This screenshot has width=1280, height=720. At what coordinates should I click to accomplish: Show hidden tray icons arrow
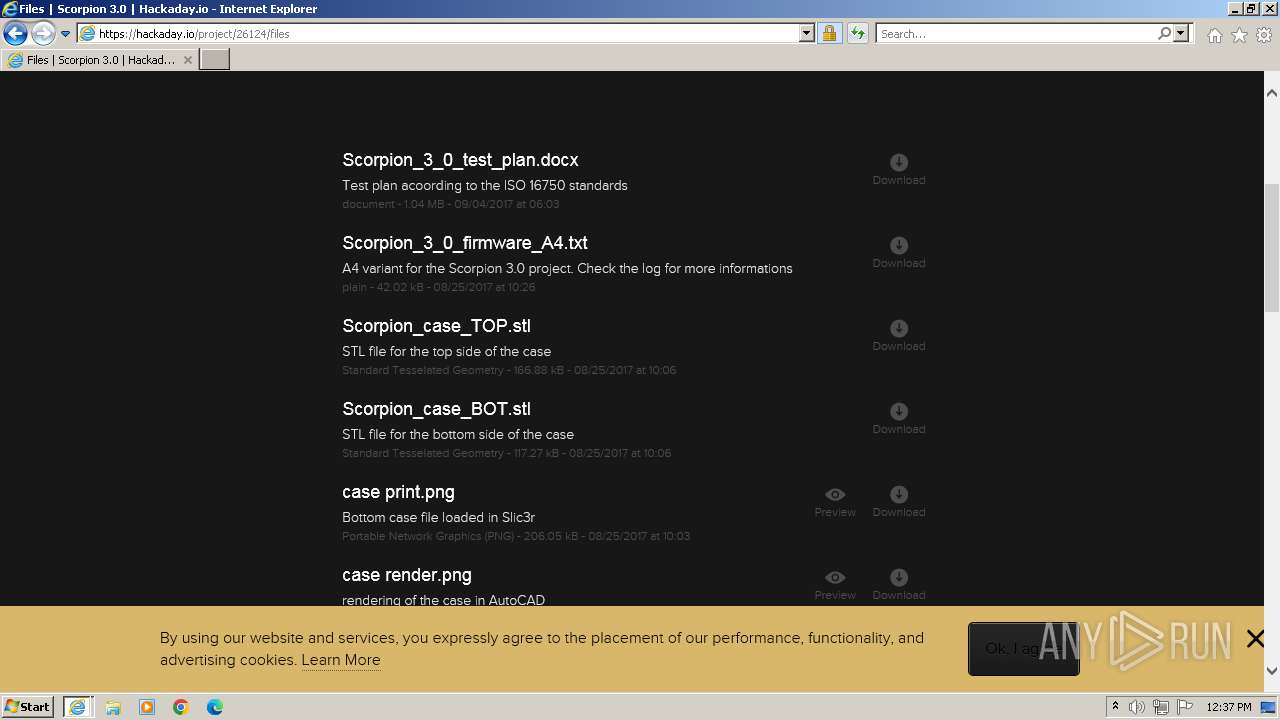coord(1115,707)
